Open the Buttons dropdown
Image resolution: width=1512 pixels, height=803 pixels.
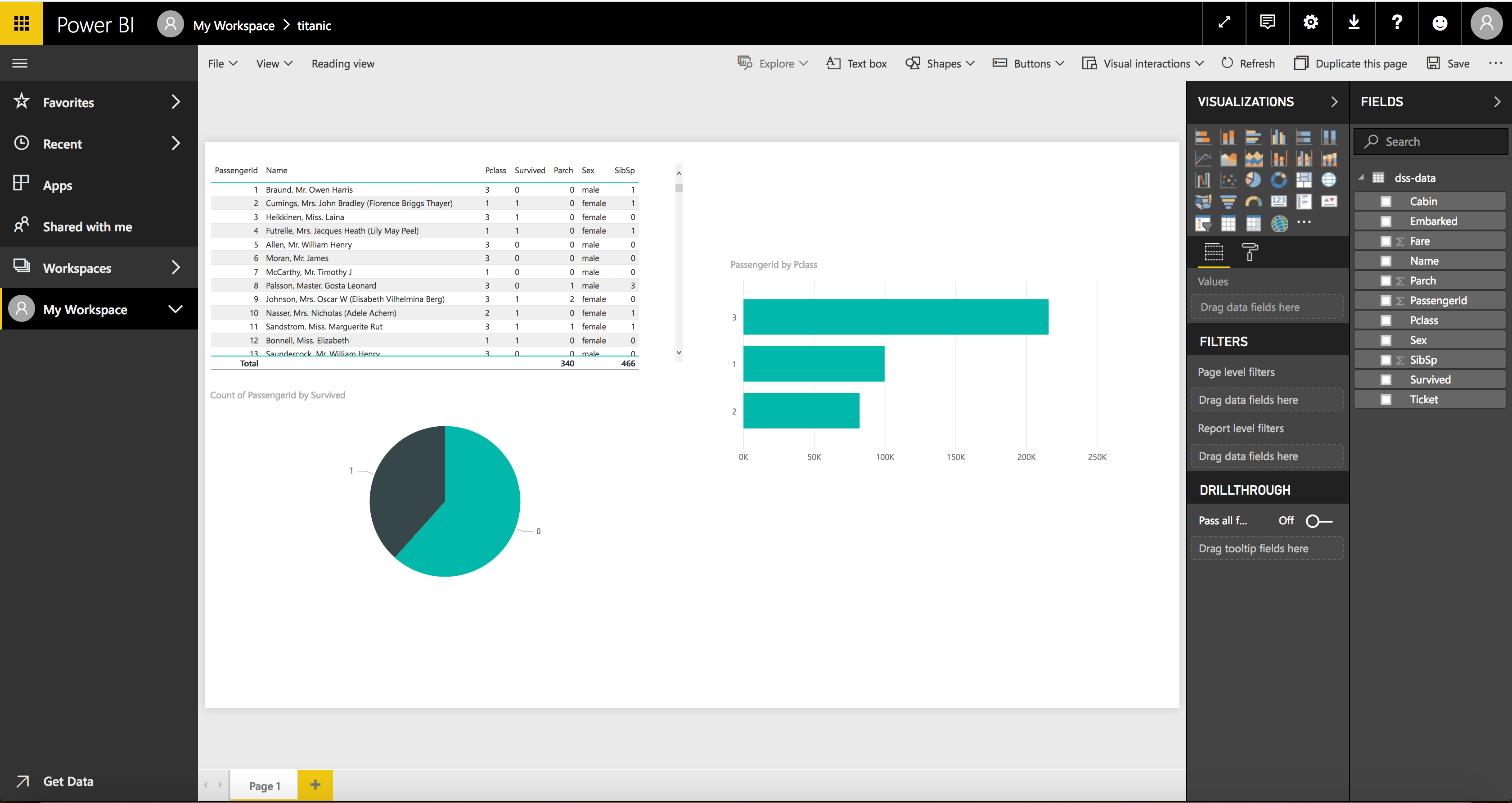[1028, 63]
